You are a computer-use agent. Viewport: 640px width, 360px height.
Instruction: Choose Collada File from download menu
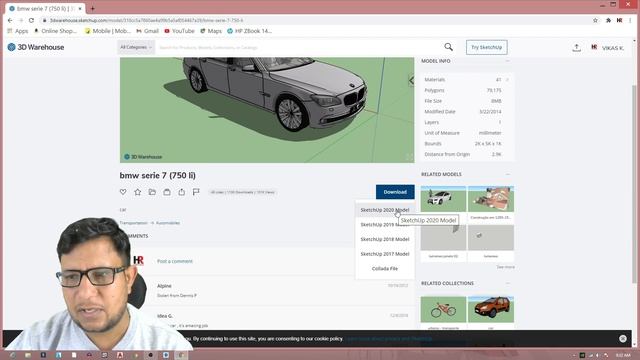[384, 269]
